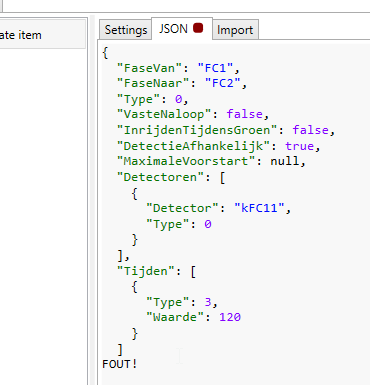The width and height of the screenshot is (370, 385).
Task: Click the opening brace on first line
Action: (105, 53)
